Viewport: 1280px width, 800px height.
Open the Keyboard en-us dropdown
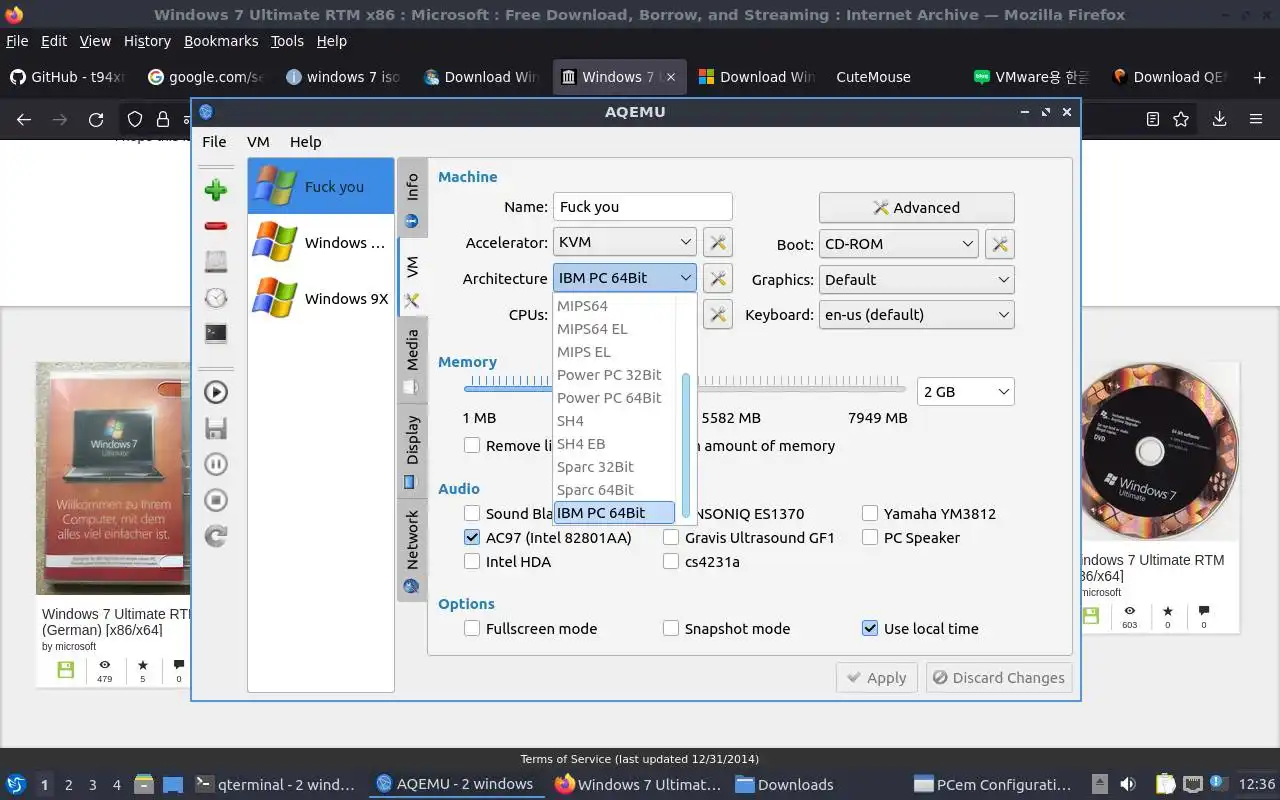pos(916,314)
